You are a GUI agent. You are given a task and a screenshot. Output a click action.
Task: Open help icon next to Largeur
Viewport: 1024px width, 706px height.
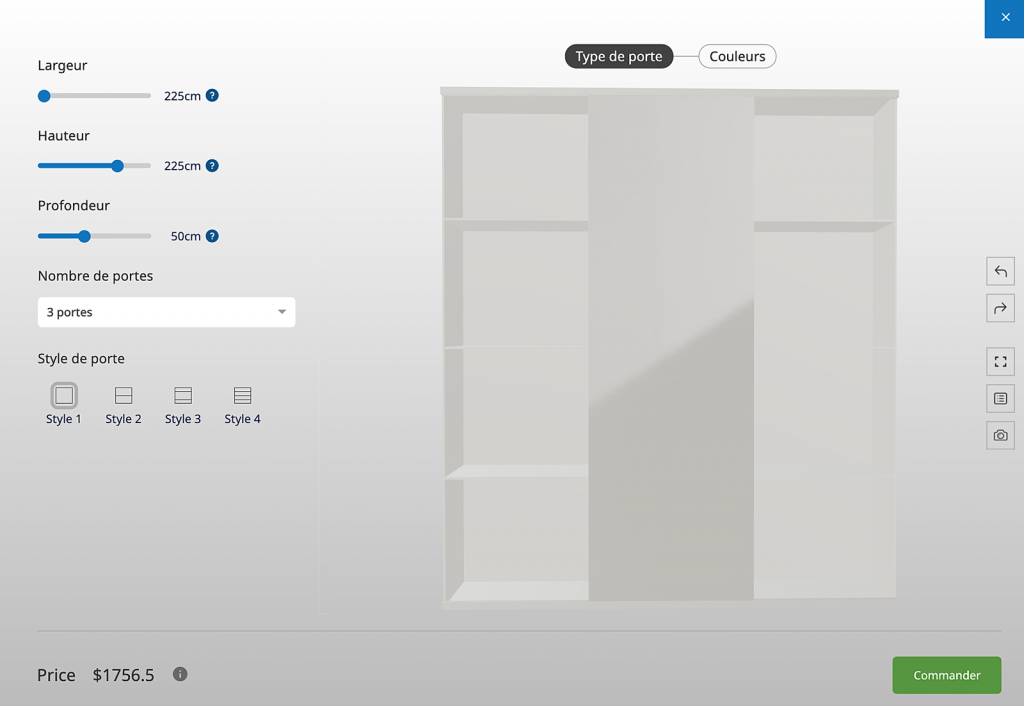212,96
